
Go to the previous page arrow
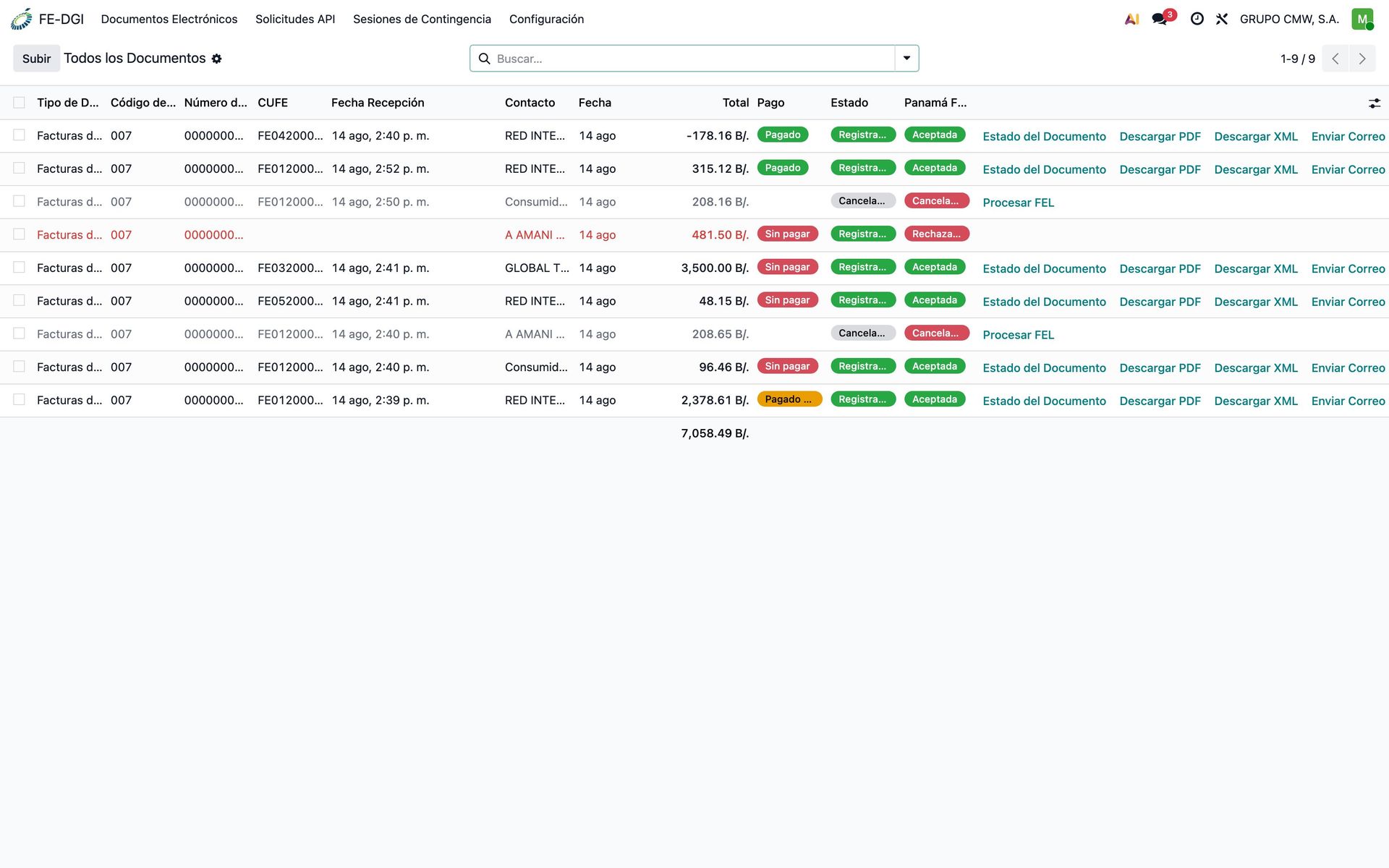(1335, 59)
